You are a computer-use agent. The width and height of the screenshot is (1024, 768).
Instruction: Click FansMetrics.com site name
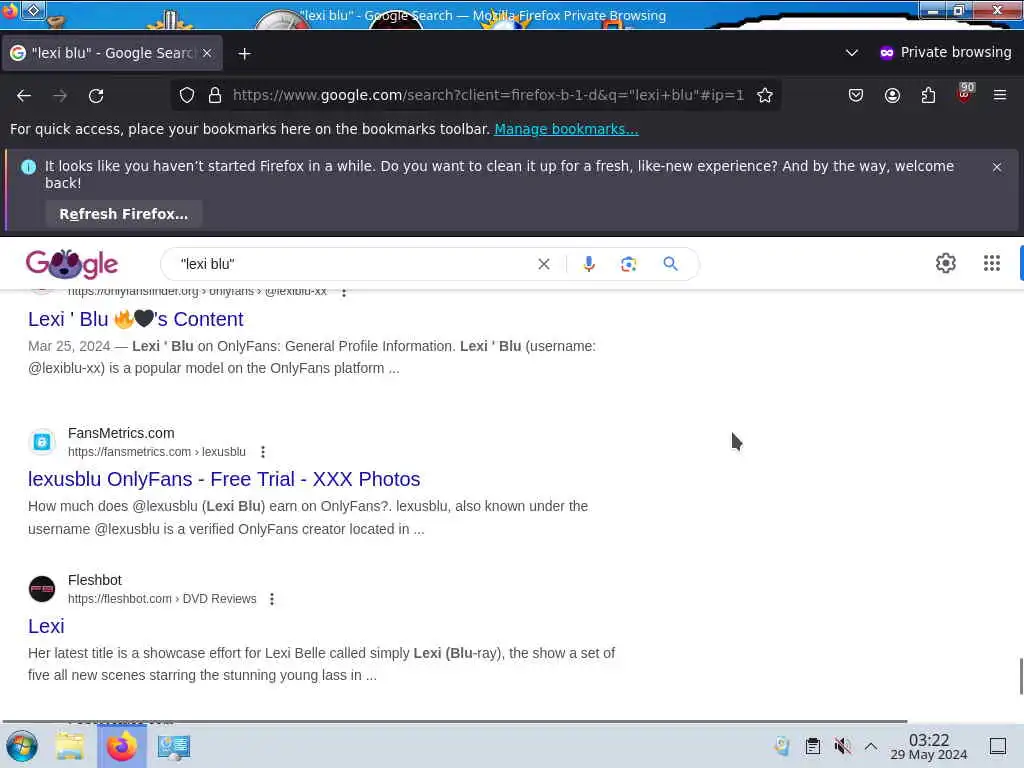point(121,433)
